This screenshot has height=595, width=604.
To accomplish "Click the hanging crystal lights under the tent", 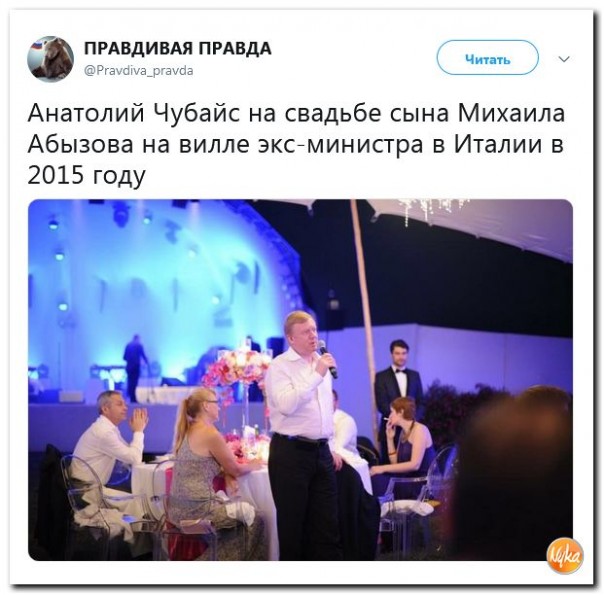I will (x=430, y=210).
